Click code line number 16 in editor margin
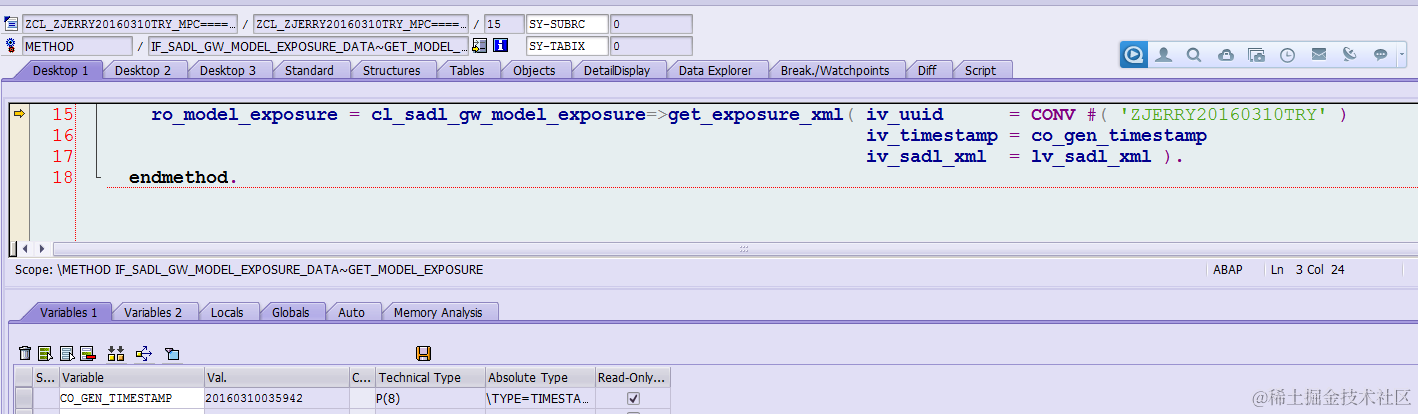 (x=63, y=135)
